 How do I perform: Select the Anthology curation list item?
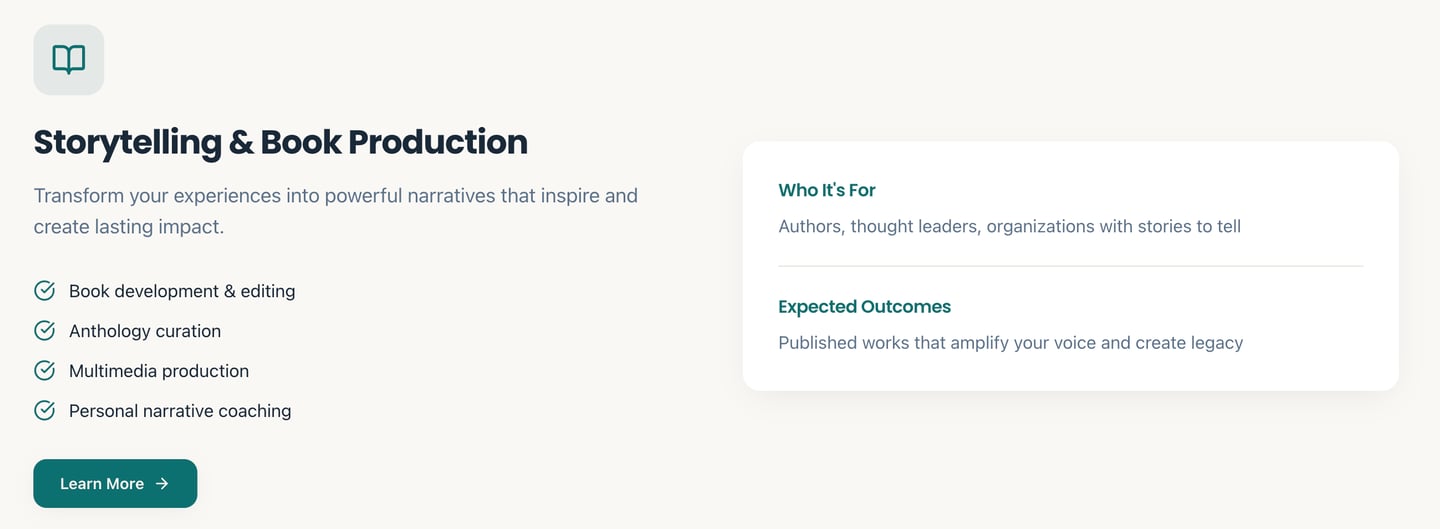click(145, 331)
